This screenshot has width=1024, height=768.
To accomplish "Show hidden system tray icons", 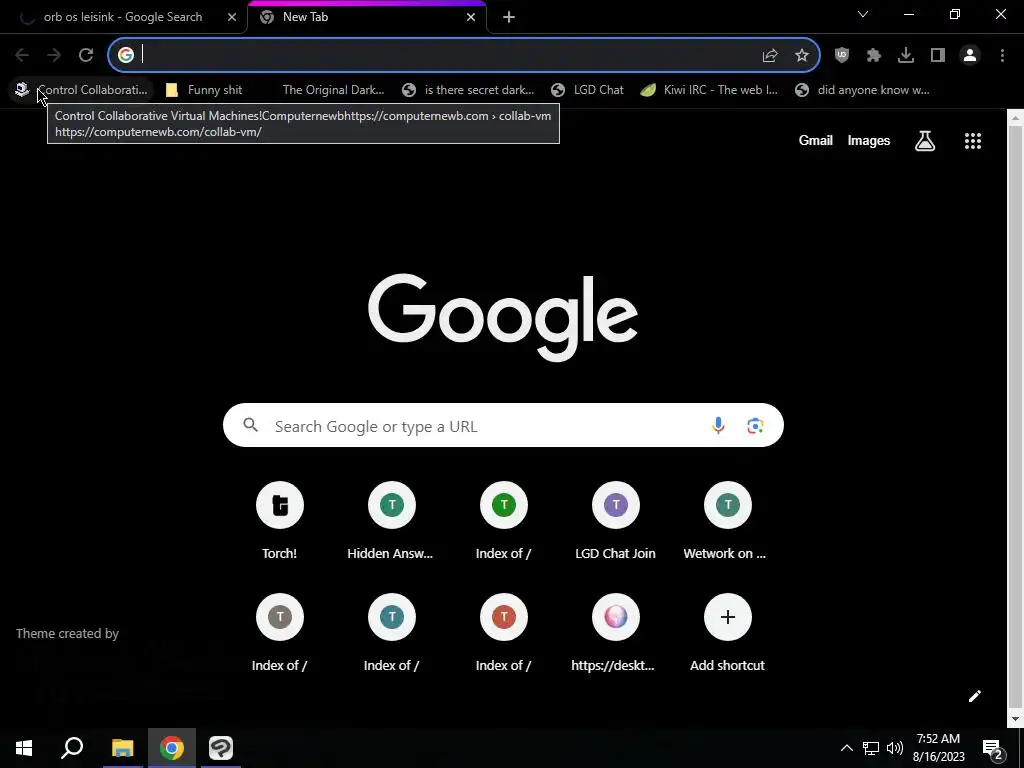I will pos(846,748).
